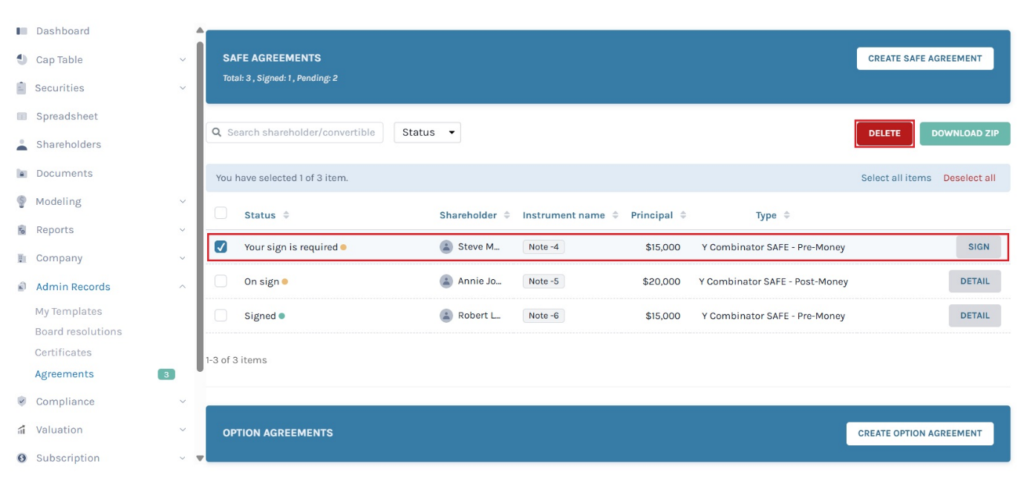
Task: Uncheck the 'Your sign is required' row checkbox
Action: coord(221,247)
